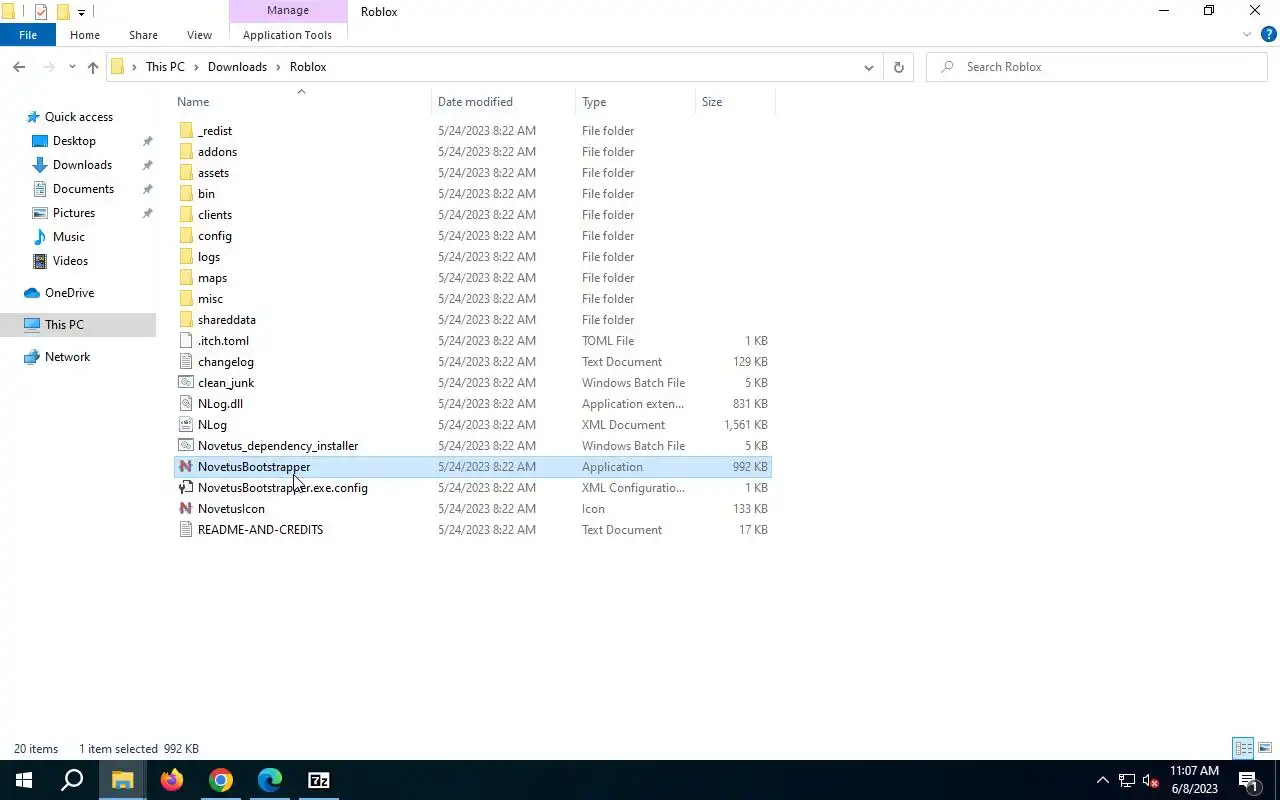The image size is (1280, 800).
Task: Select the bin folder icon
Action: click(186, 194)
